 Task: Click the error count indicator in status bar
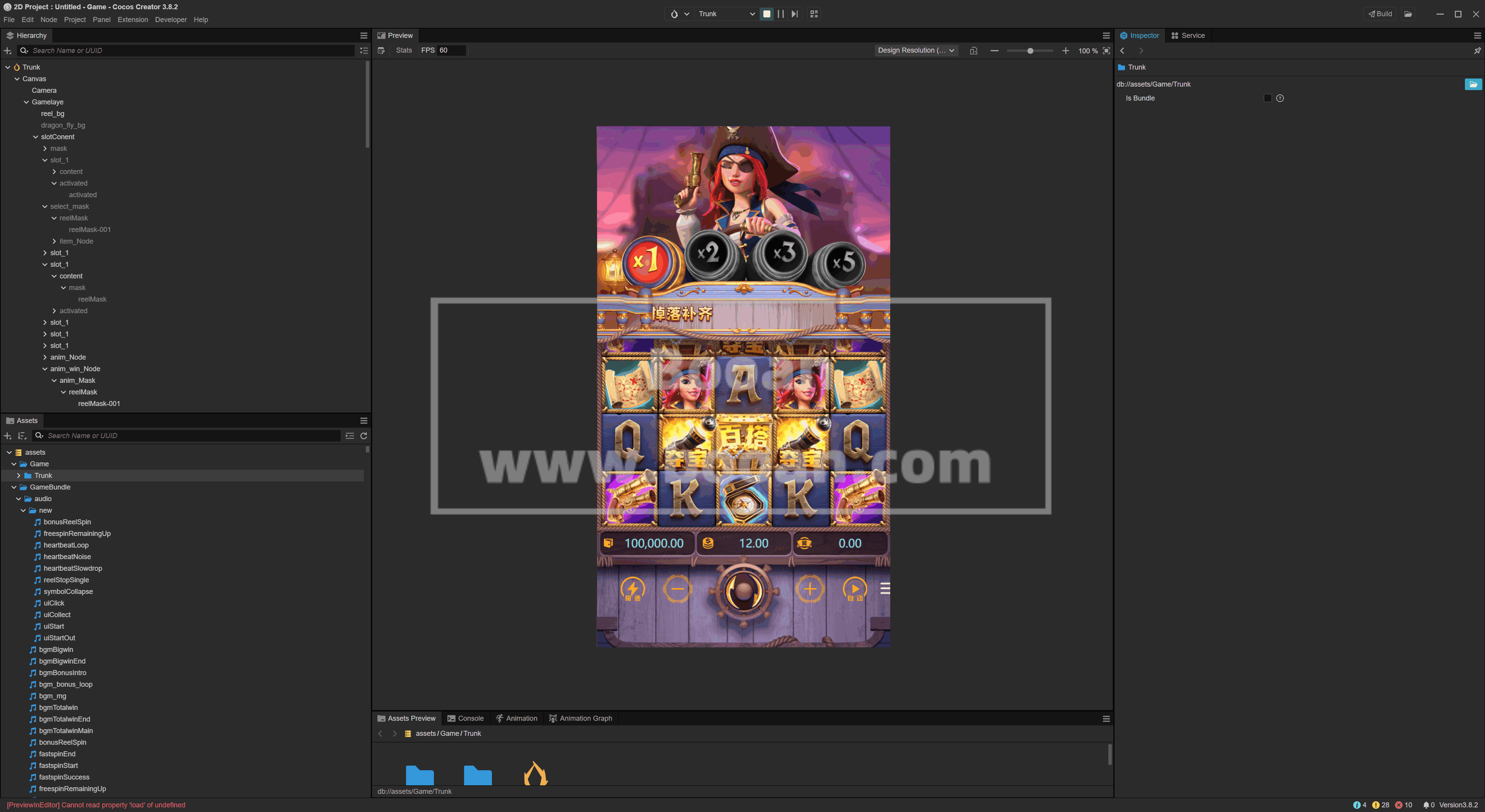pos(1403,805)
